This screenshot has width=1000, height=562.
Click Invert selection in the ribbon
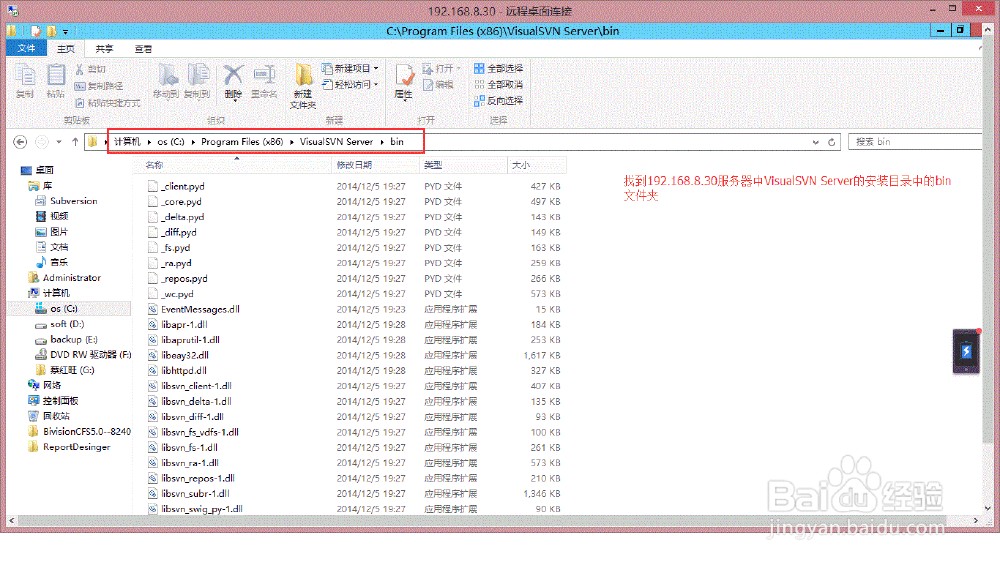(499, 101)
